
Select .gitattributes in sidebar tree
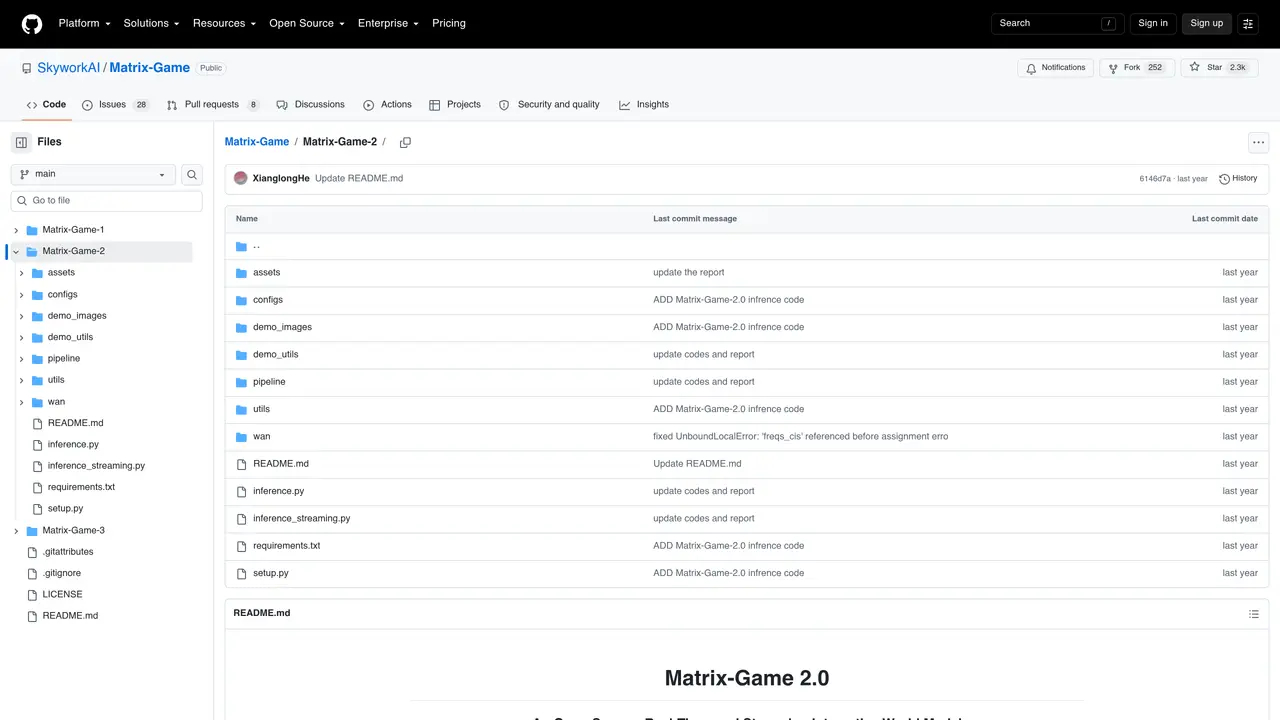(68, 552)
